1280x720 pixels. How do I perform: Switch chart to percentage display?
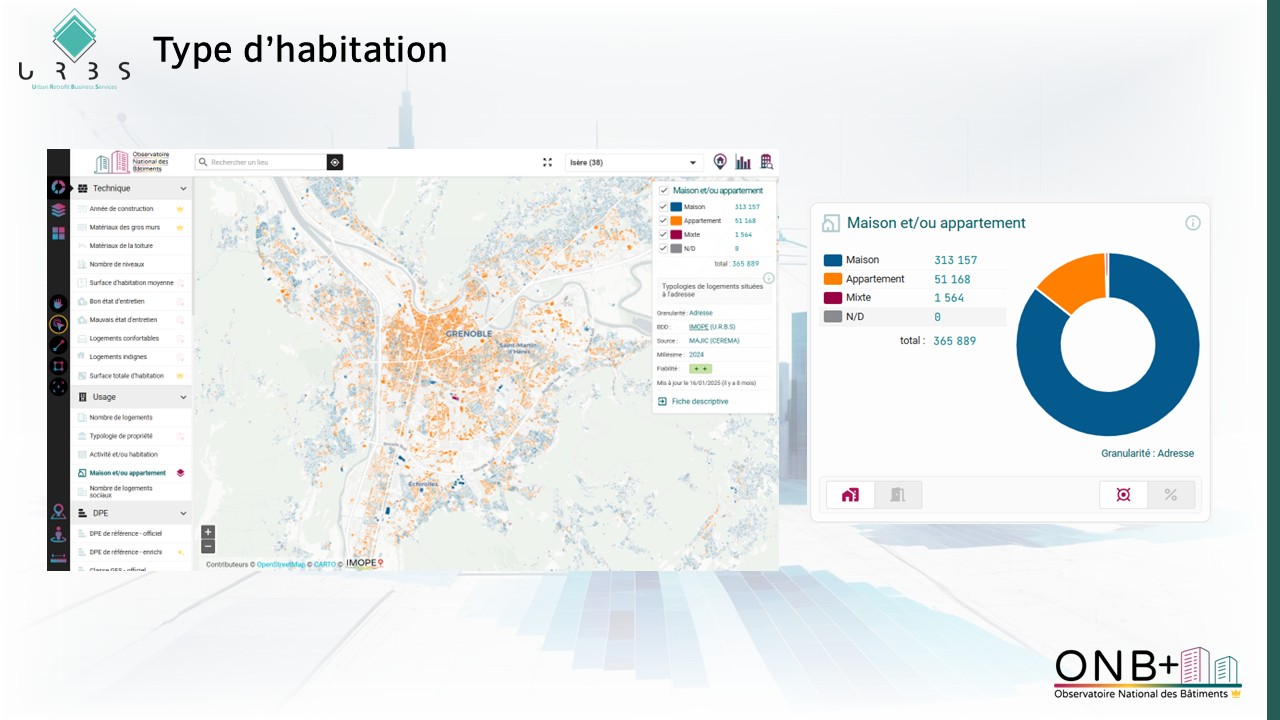click(1170, 495)
